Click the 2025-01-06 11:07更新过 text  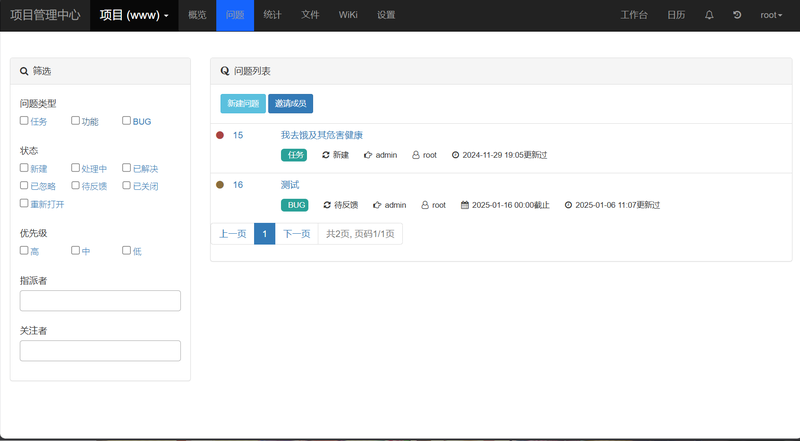click(x=617, y=205)
